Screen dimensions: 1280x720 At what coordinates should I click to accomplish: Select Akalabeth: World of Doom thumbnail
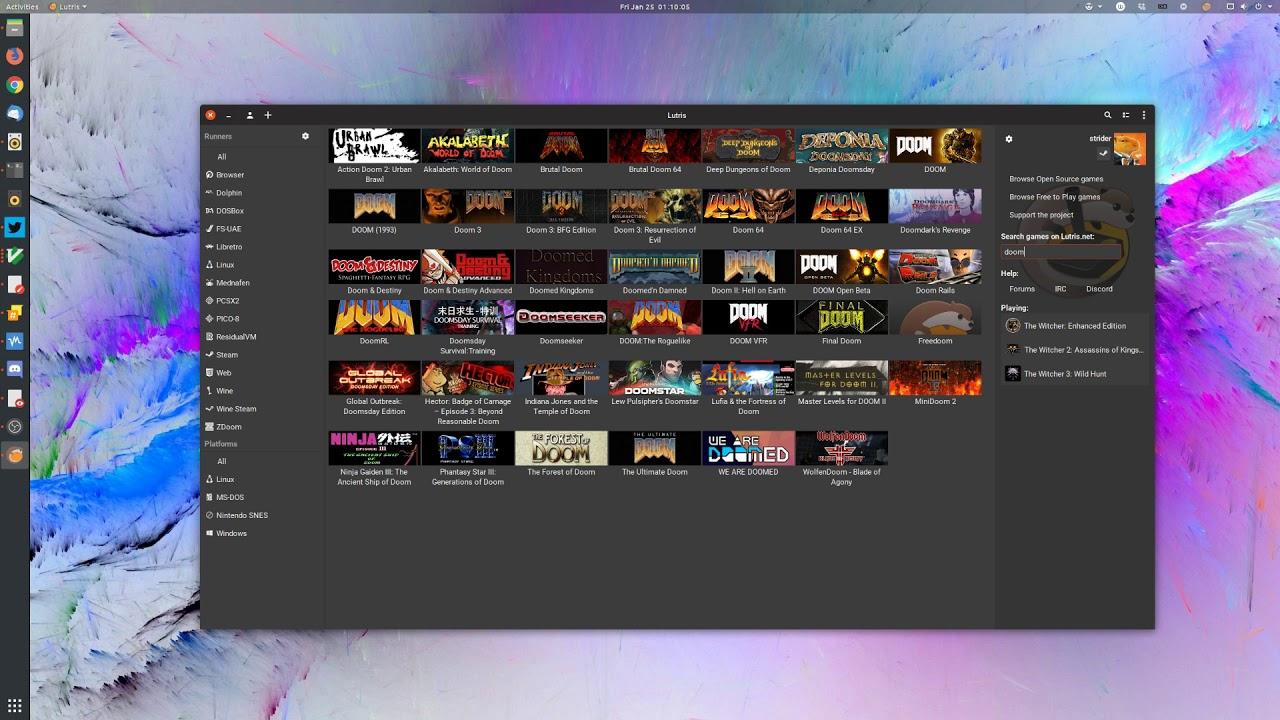click(468, 146)
